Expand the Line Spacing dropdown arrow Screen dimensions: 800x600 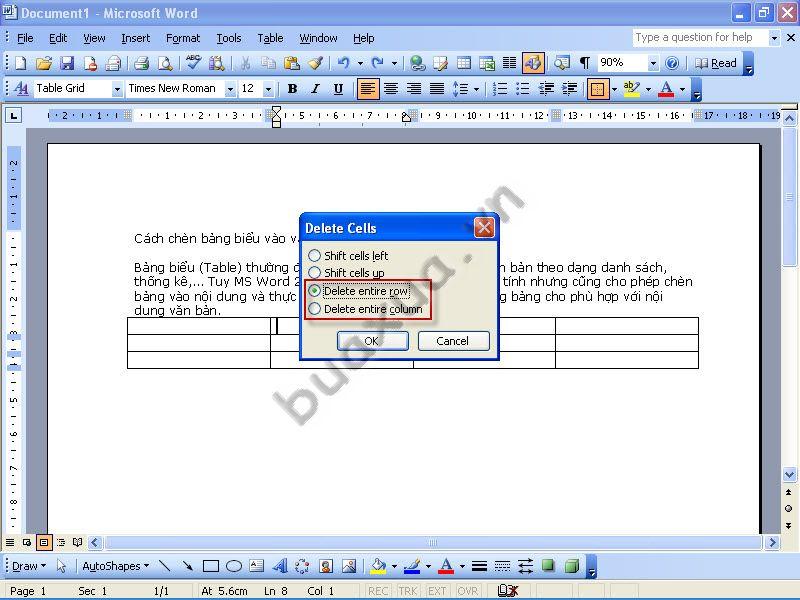click(477, 89)
